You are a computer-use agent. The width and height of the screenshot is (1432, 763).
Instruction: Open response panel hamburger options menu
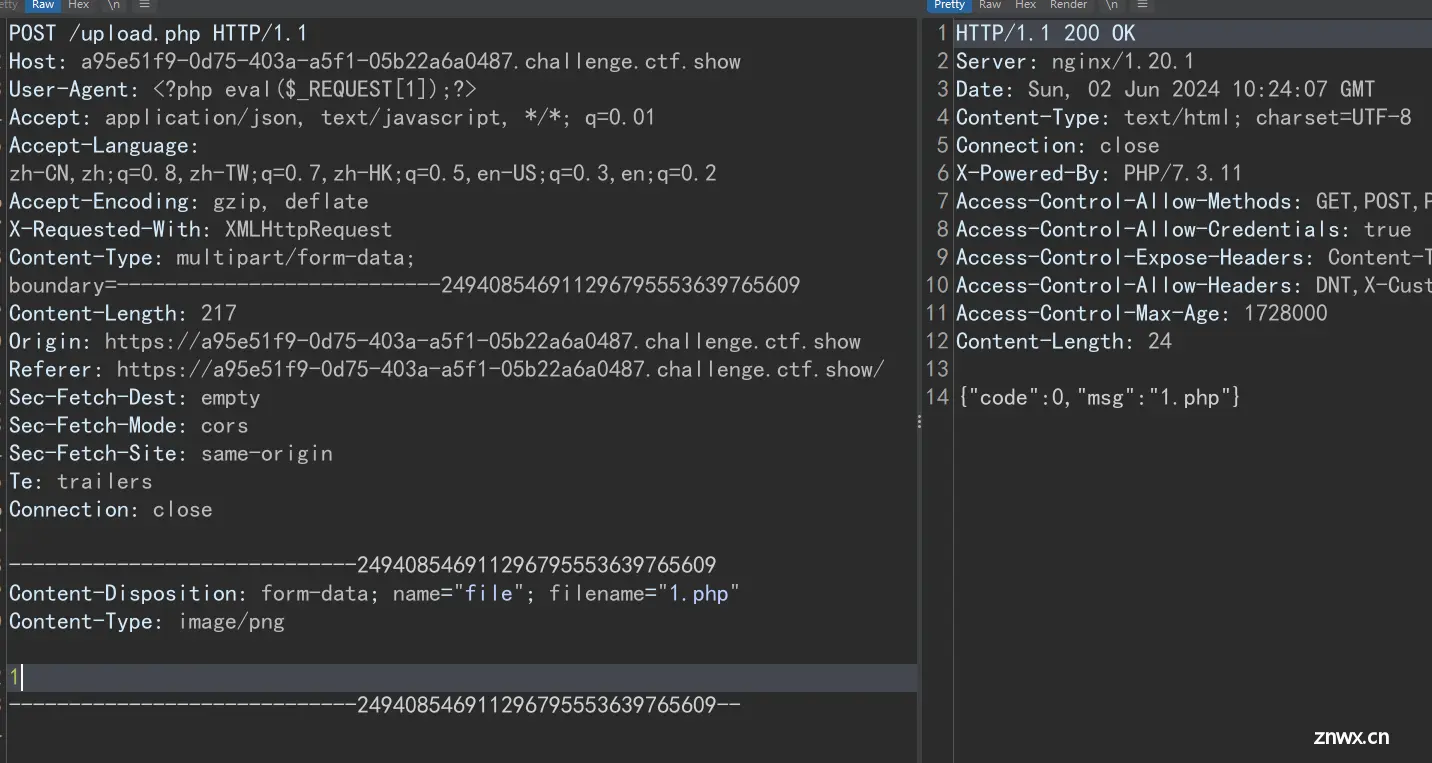pyautogui.click(x=1143, y=5)
